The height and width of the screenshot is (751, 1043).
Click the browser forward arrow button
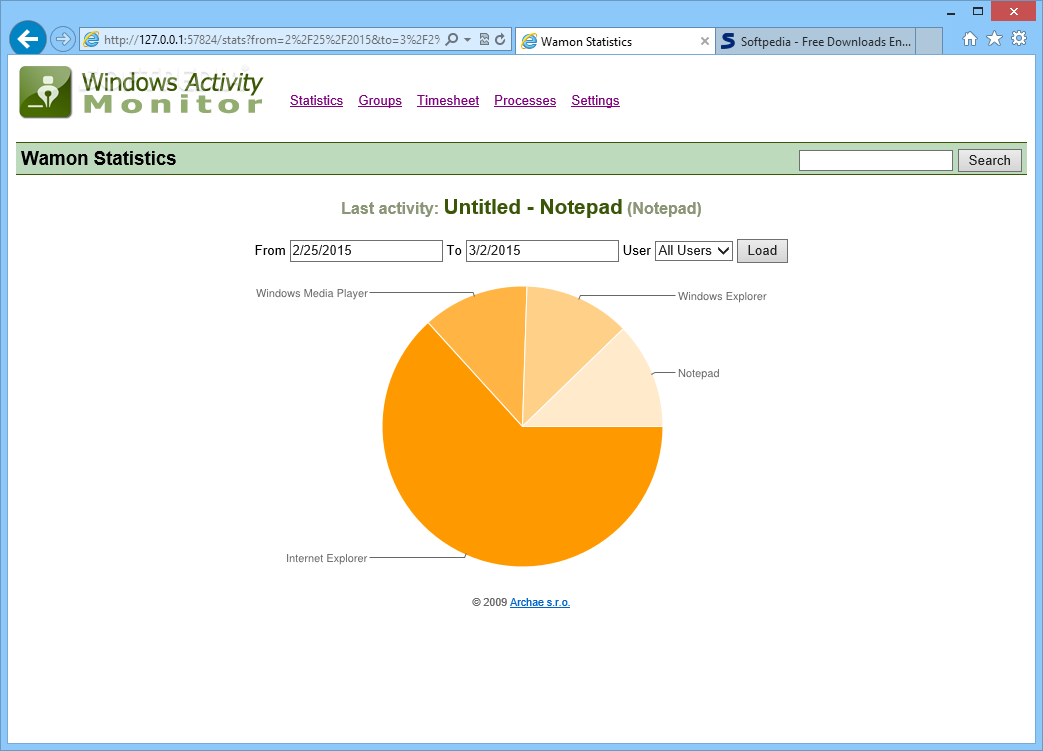click(63, 39)
